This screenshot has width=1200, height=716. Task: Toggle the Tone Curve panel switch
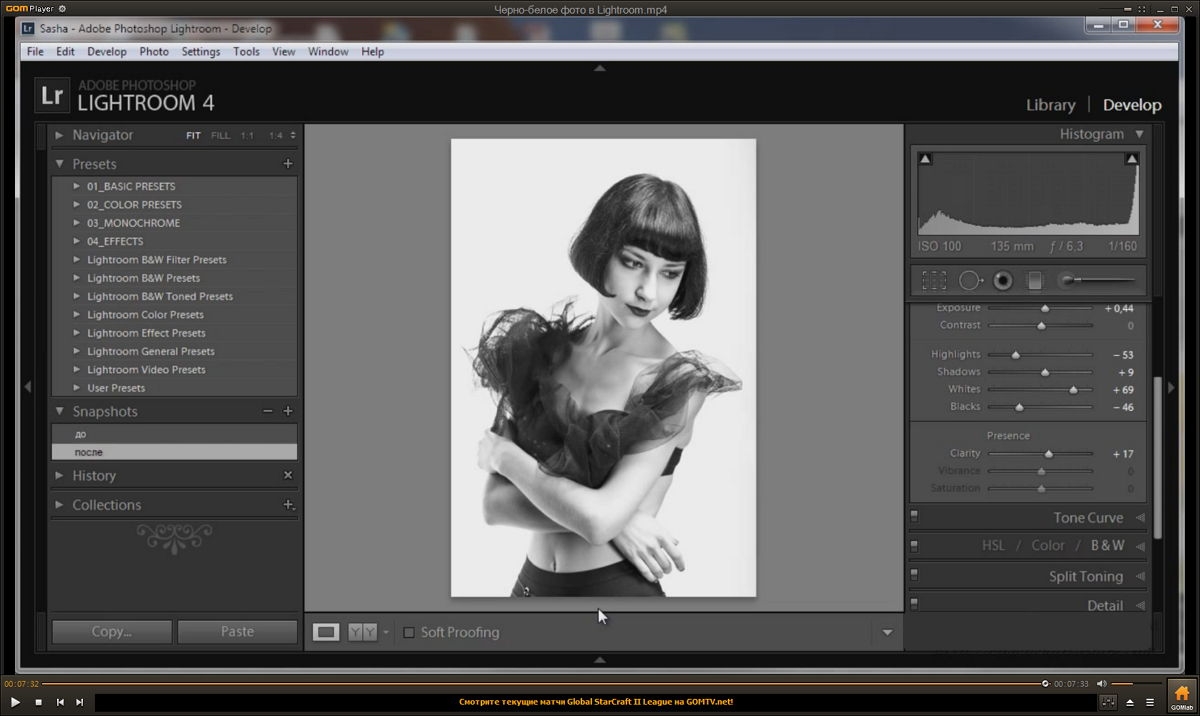914,517
